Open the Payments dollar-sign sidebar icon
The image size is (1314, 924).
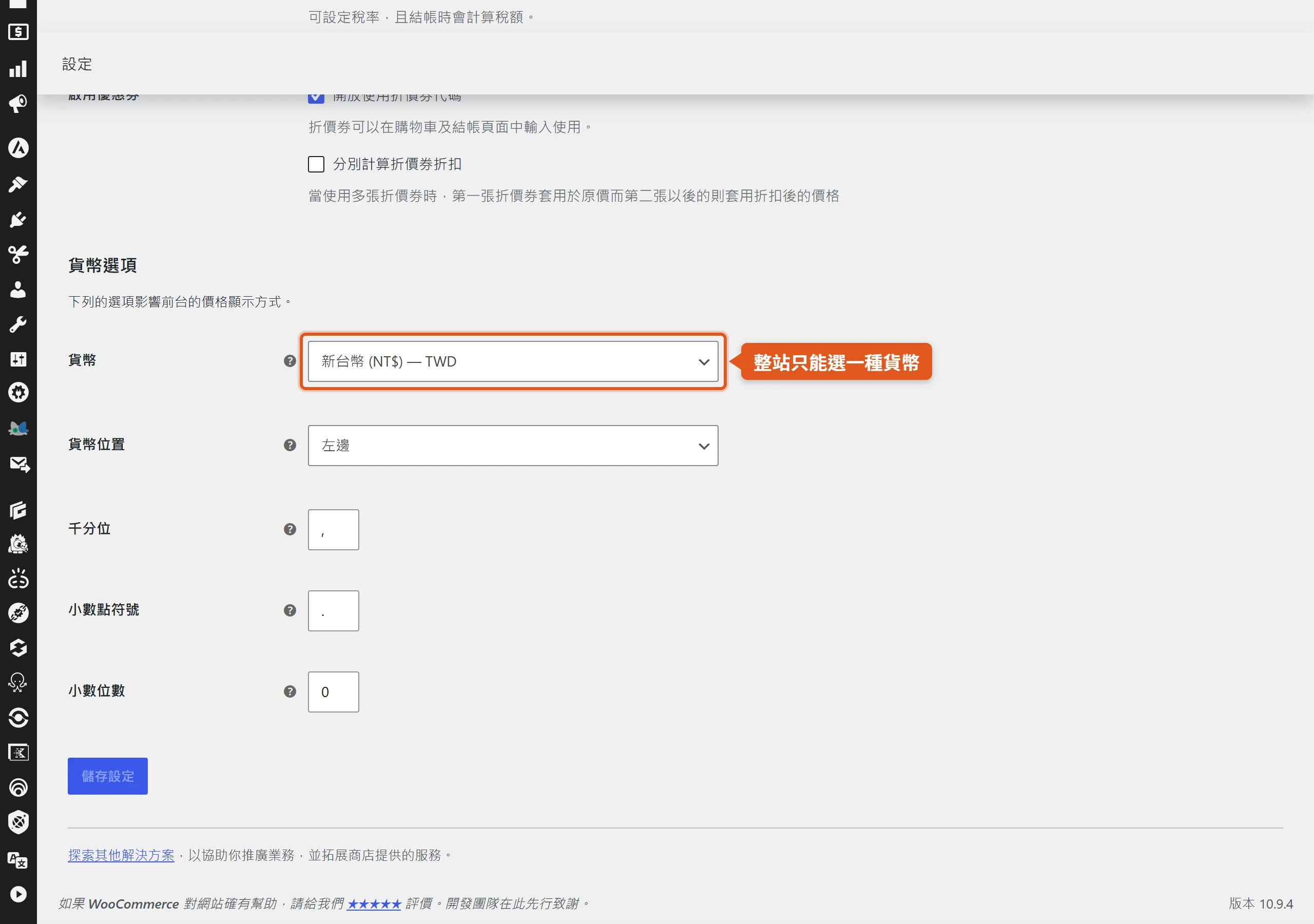coord(18,32)
